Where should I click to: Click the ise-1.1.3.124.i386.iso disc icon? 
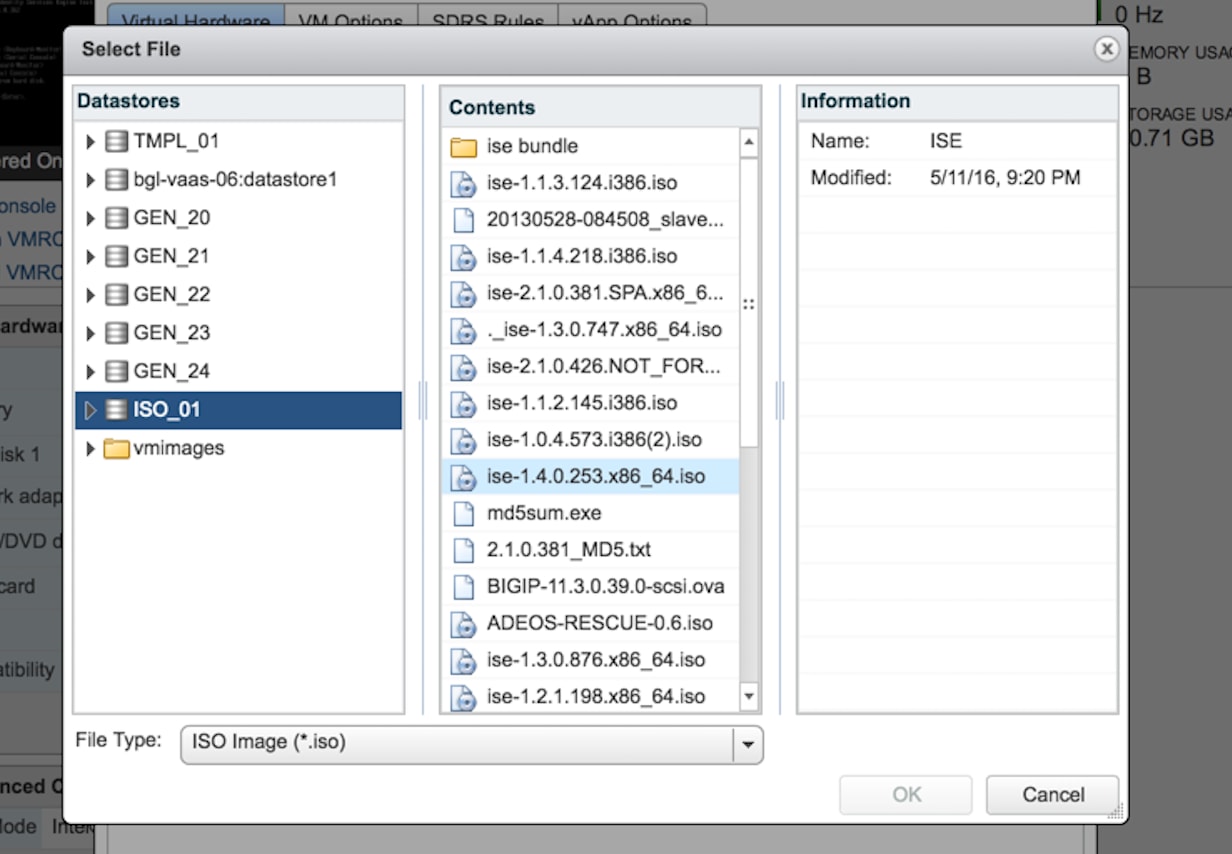(463, 184)
